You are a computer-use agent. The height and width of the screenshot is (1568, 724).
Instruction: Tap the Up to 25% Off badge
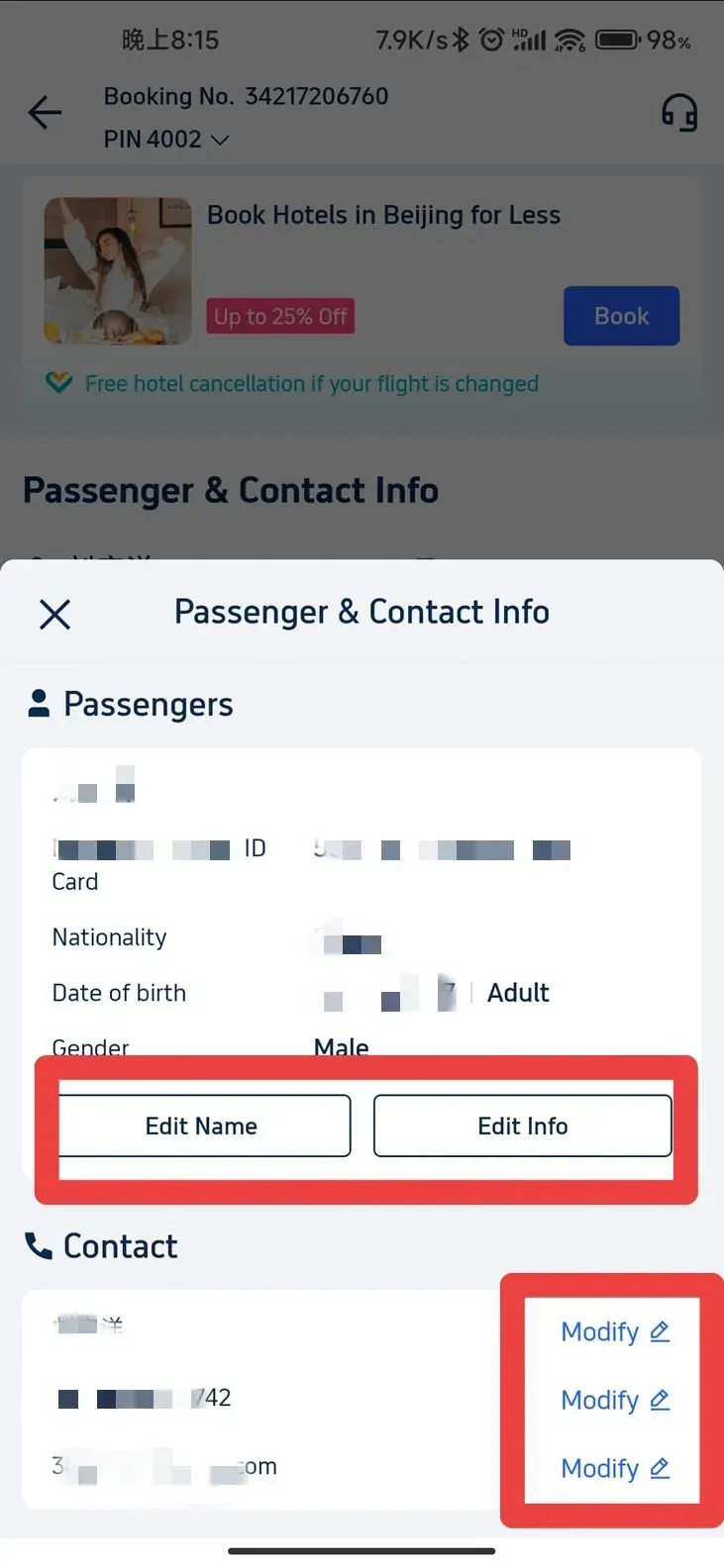[280, 317]
